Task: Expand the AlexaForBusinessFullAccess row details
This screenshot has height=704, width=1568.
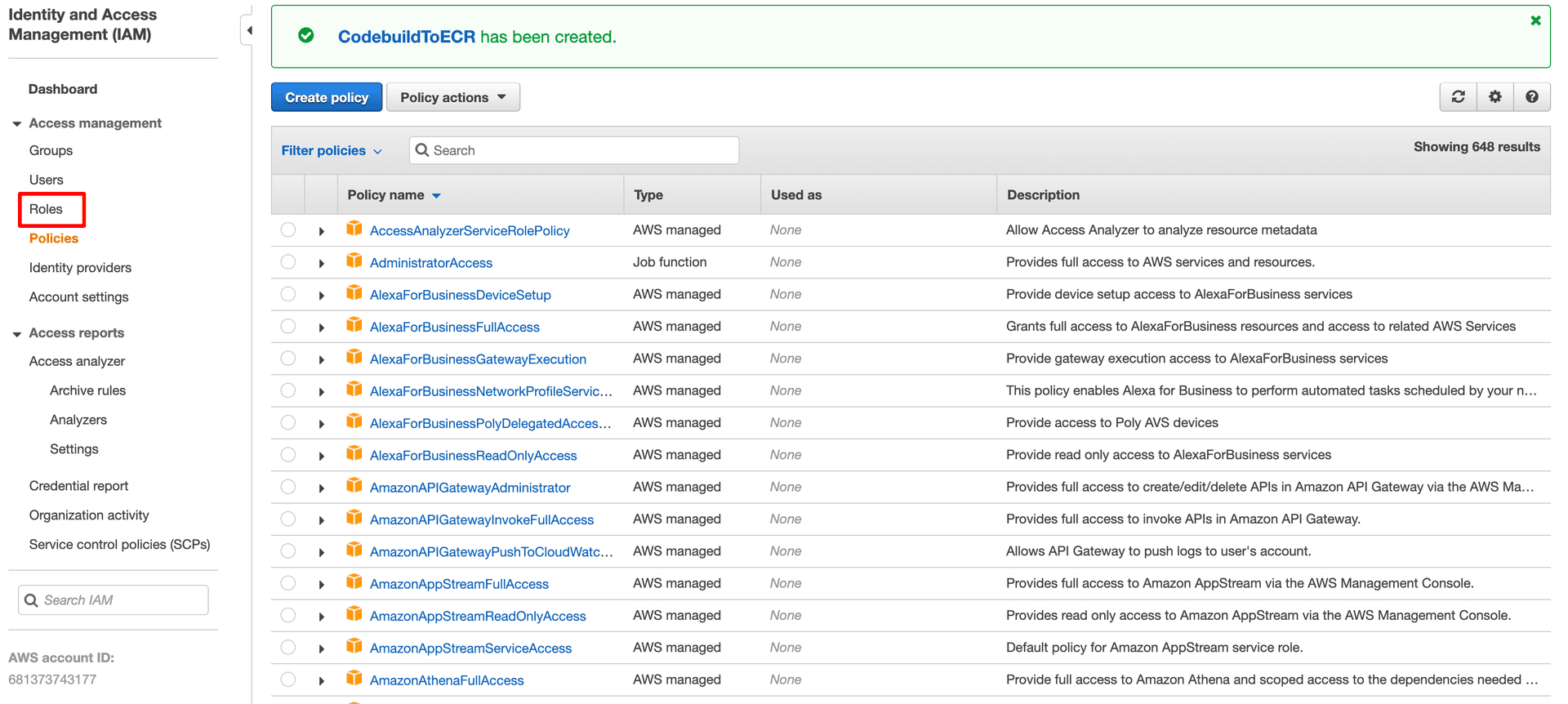Action: point(322,327)
